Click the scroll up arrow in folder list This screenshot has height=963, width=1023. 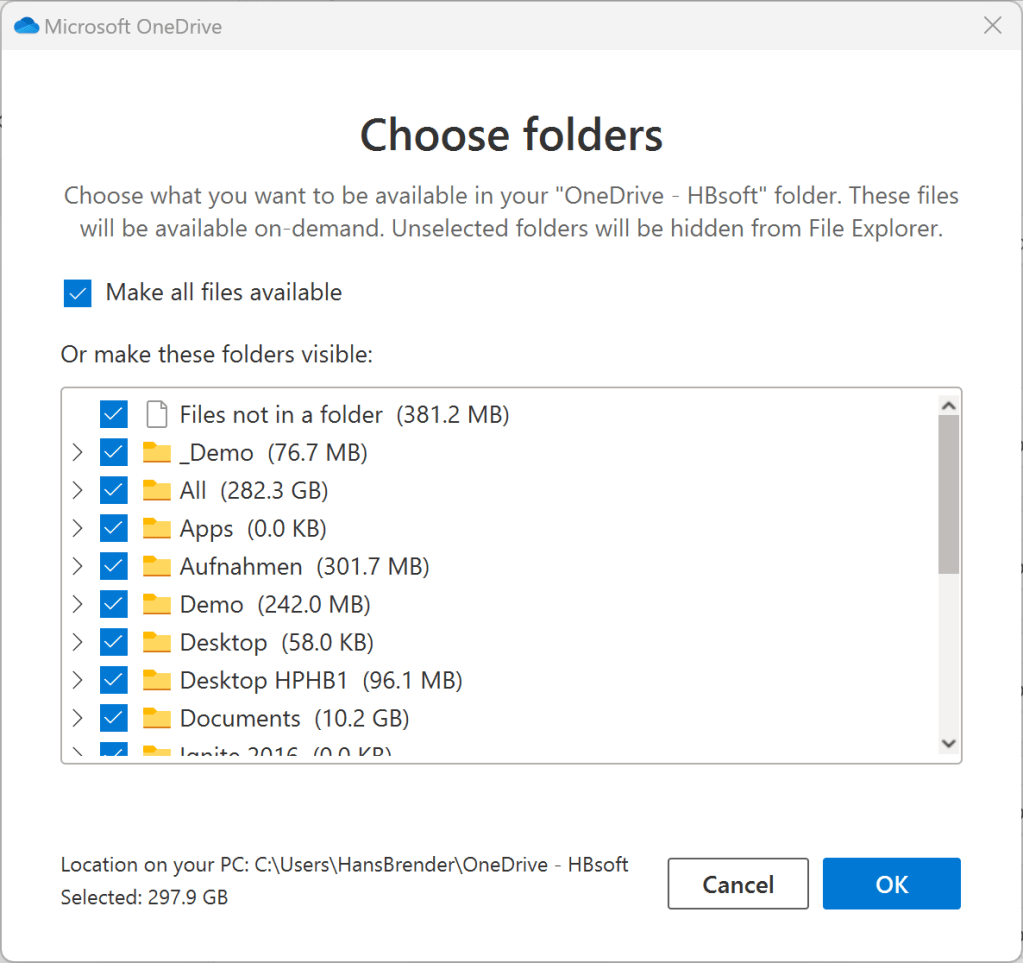949,405
